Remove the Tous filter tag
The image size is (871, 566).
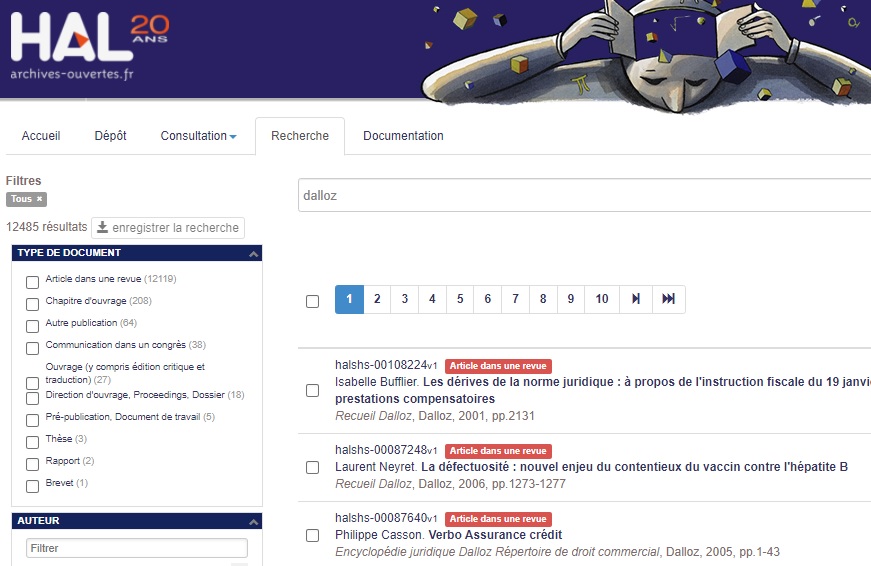tap(39, 199)
